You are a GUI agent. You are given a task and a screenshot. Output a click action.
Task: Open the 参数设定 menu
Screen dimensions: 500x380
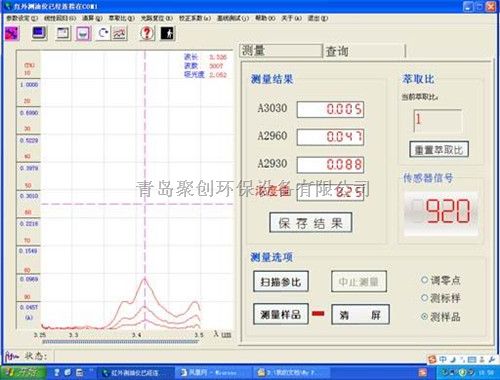coord(22,18)
